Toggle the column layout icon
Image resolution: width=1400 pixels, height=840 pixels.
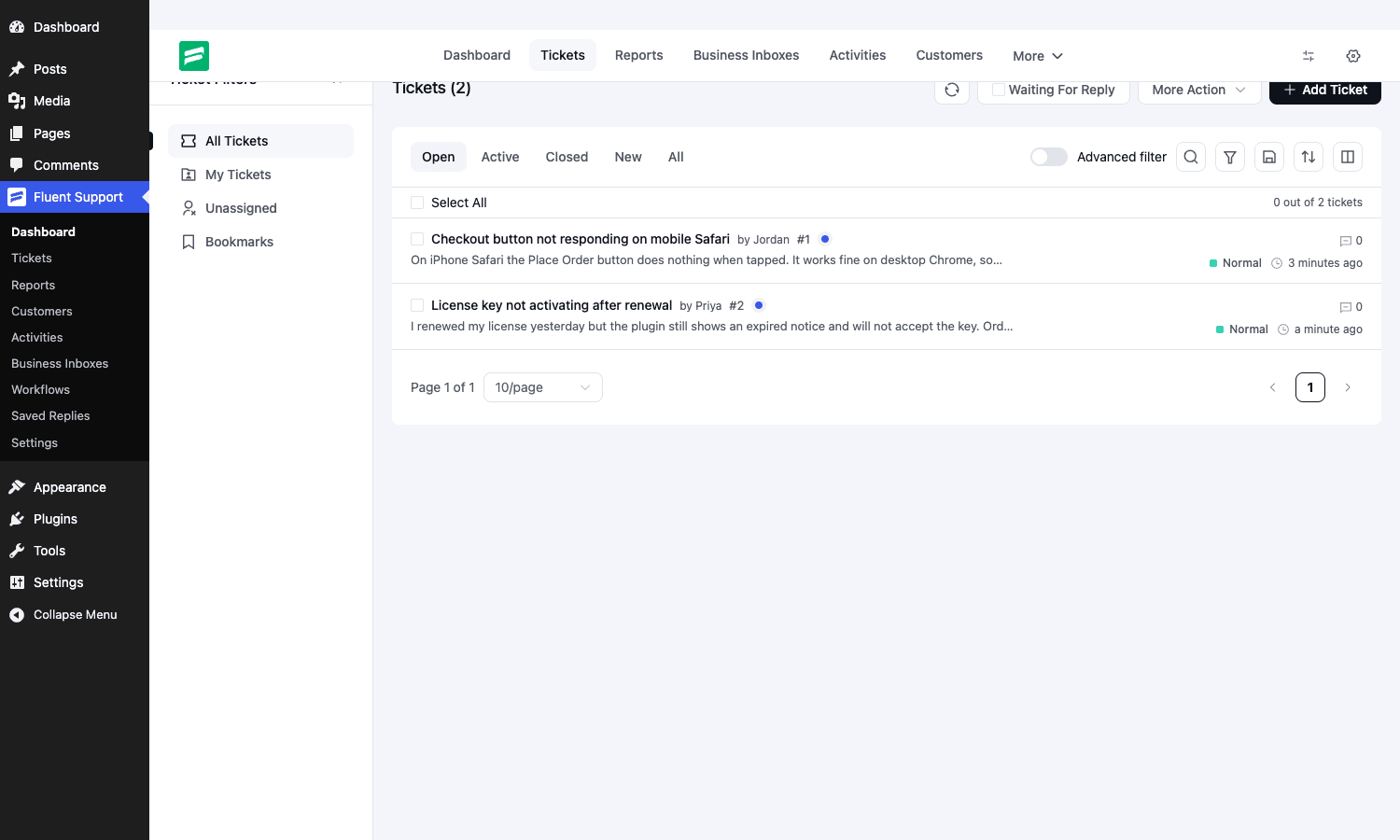pyautogui.click(x=1348, y=157)
